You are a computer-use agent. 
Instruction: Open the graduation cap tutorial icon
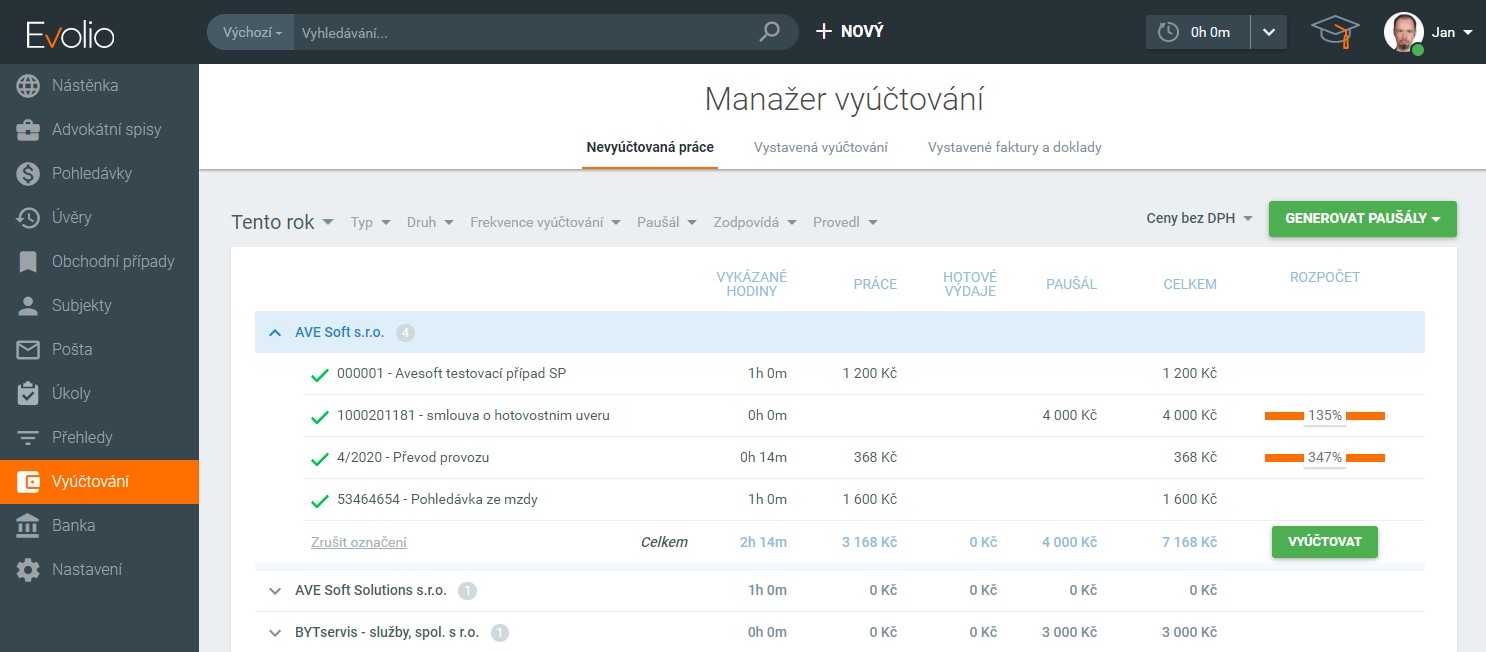pyautogui.click(x=1336, y=32)
